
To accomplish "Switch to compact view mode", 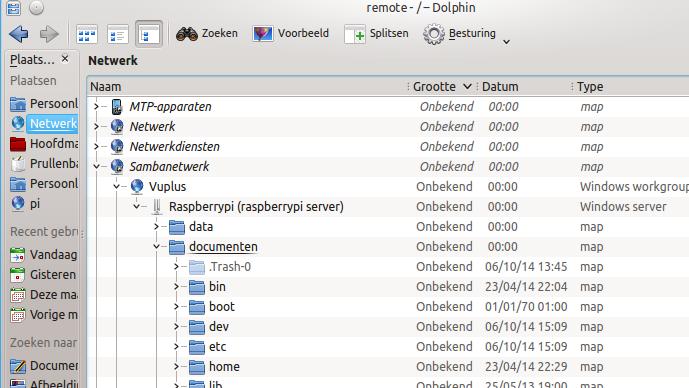I will (118, 34).
